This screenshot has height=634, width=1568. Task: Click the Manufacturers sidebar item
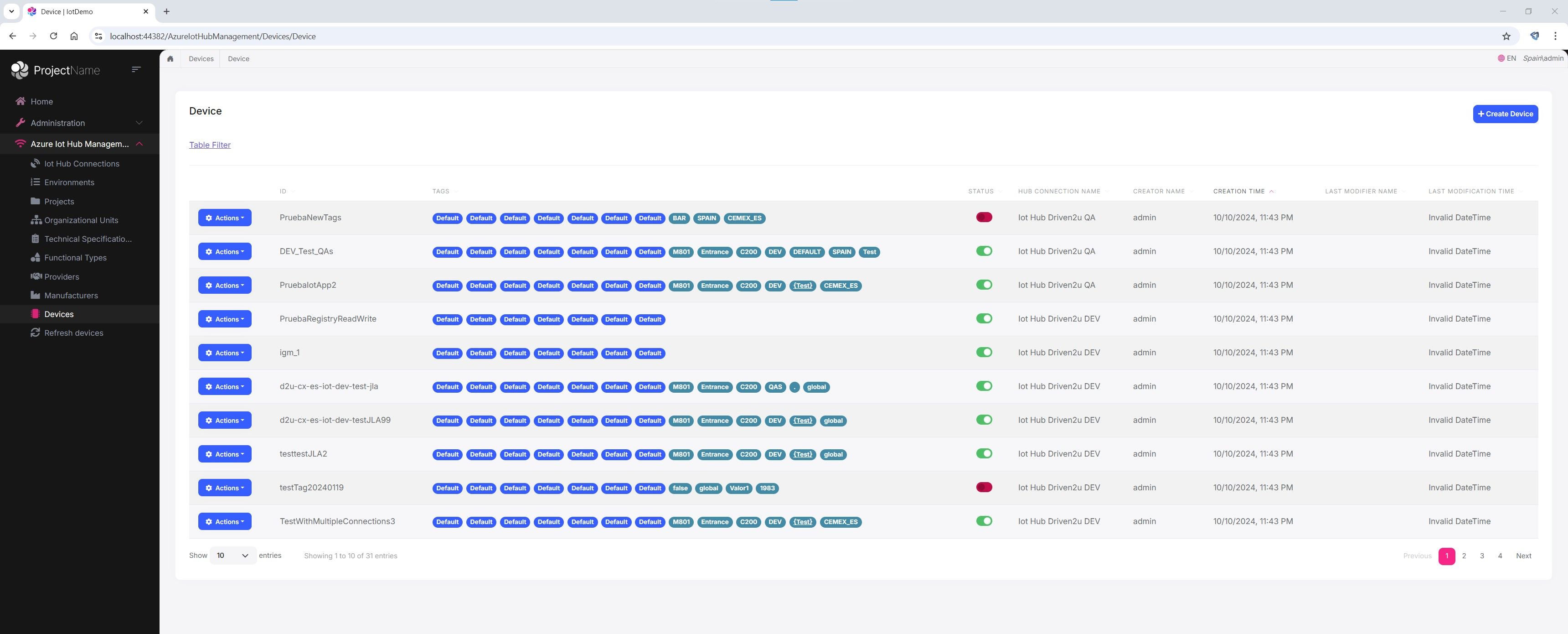[x=71, y=296]
